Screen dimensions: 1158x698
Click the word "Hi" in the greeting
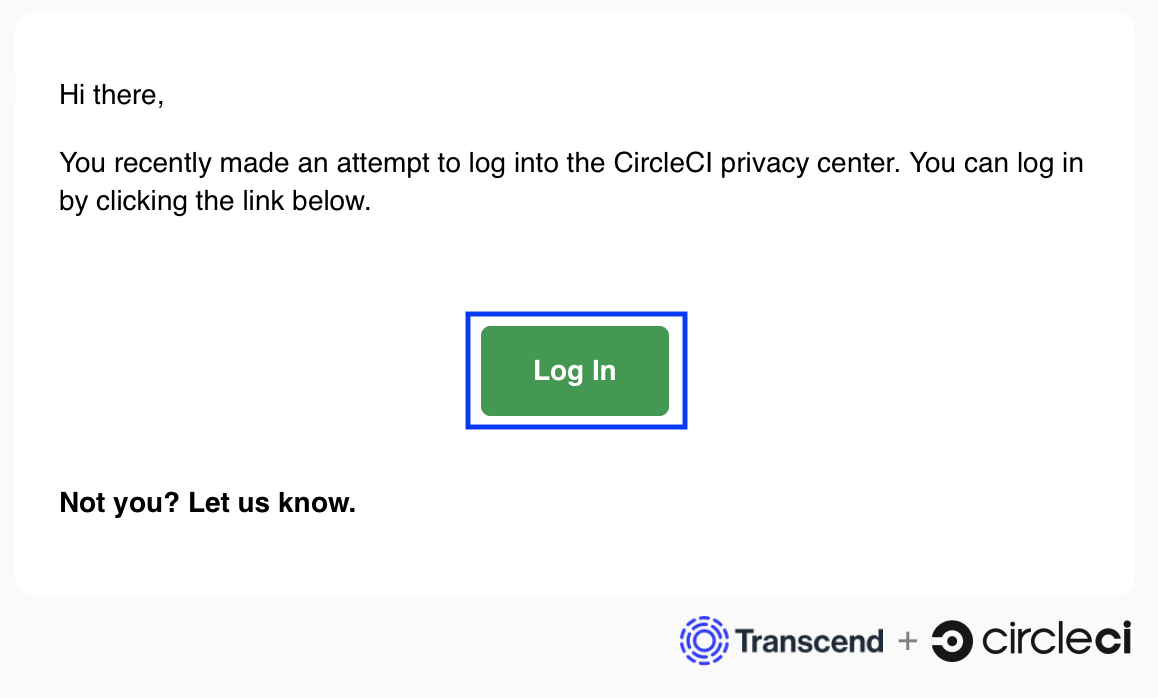(x=72, y=95)
